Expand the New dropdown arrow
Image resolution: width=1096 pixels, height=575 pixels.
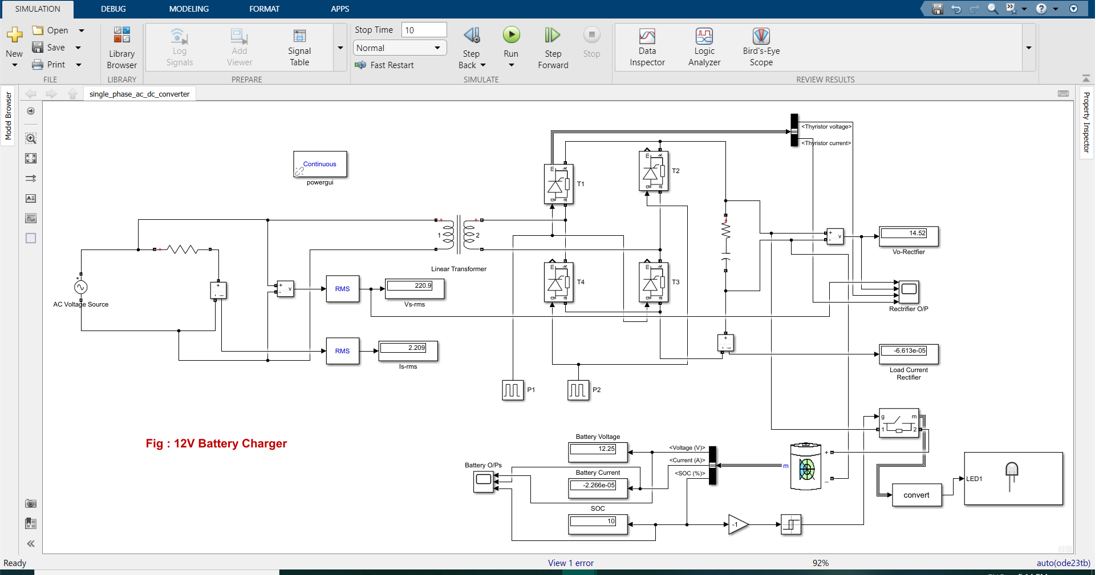14,65
